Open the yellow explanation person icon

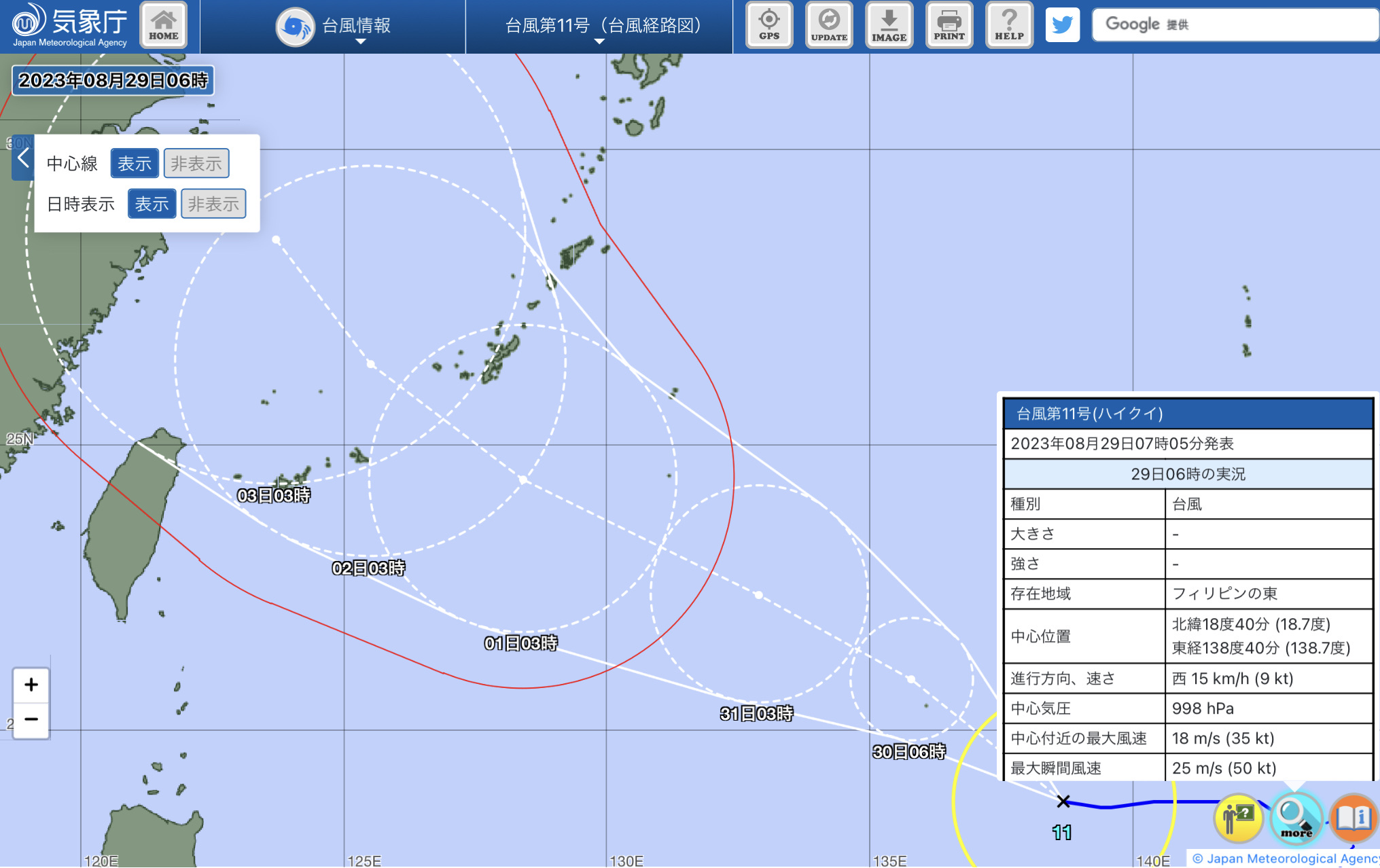click(x=1238, y=817)
